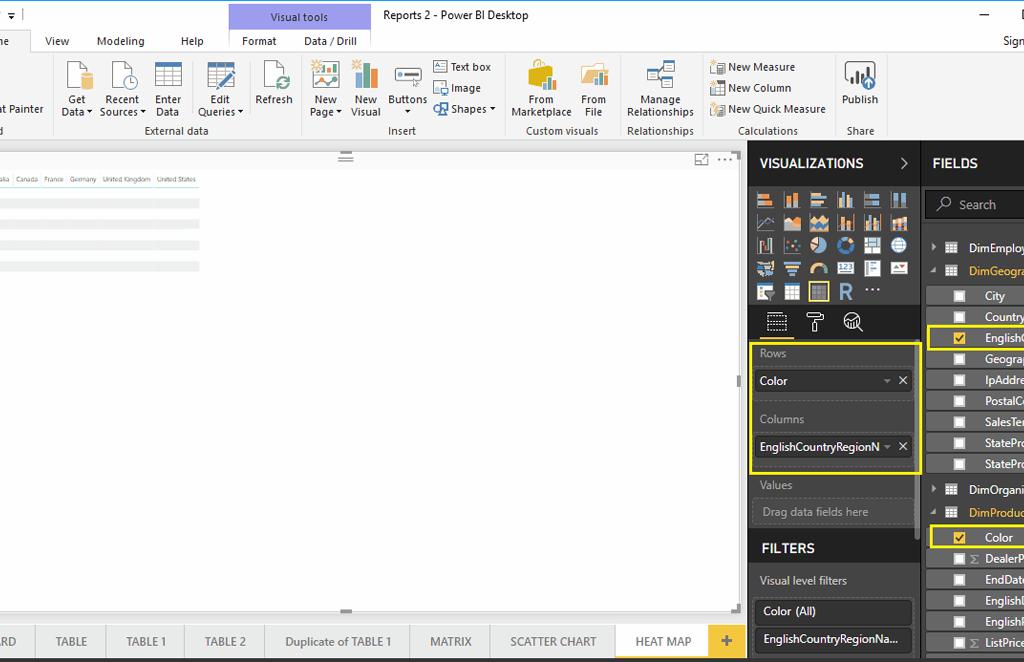Uncheck the Color field checkbox
The width and height of the screenshot is (1024, 662).
tap(959, 538)
